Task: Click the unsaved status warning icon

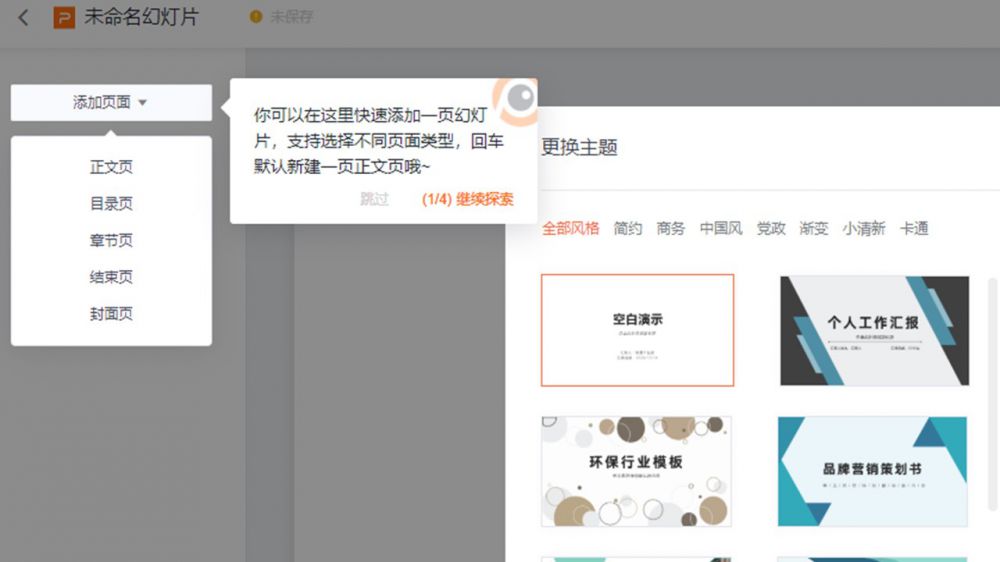Action: click(x=256, y=17)
